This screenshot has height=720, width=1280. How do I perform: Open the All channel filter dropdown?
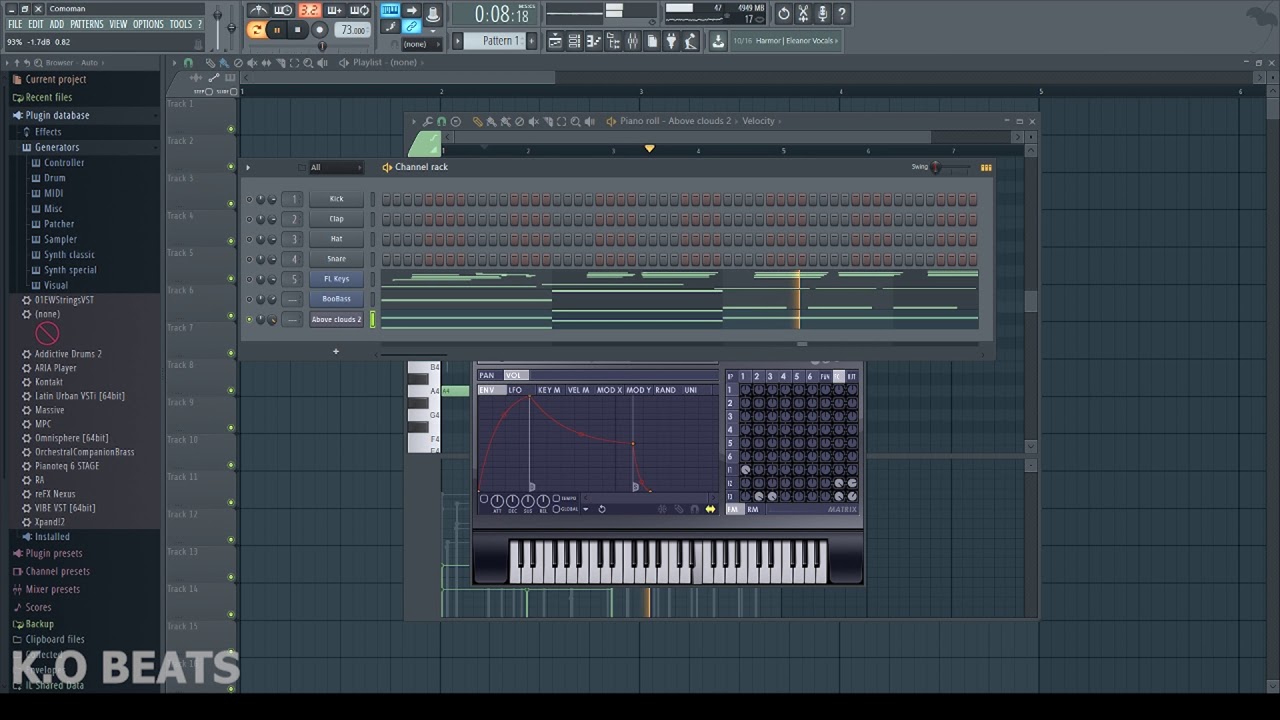[x=335, y=167]
